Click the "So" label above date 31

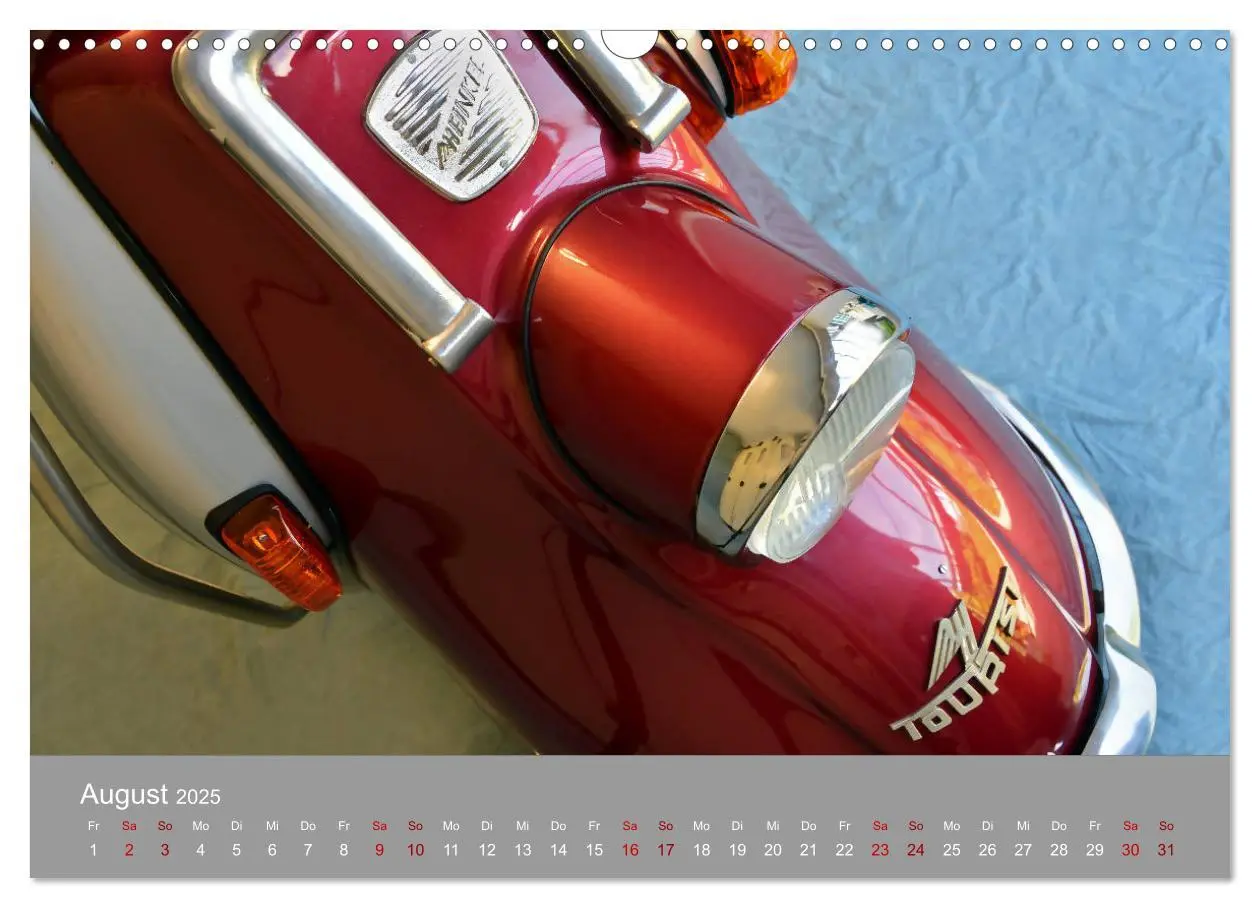click(1166, 826)
